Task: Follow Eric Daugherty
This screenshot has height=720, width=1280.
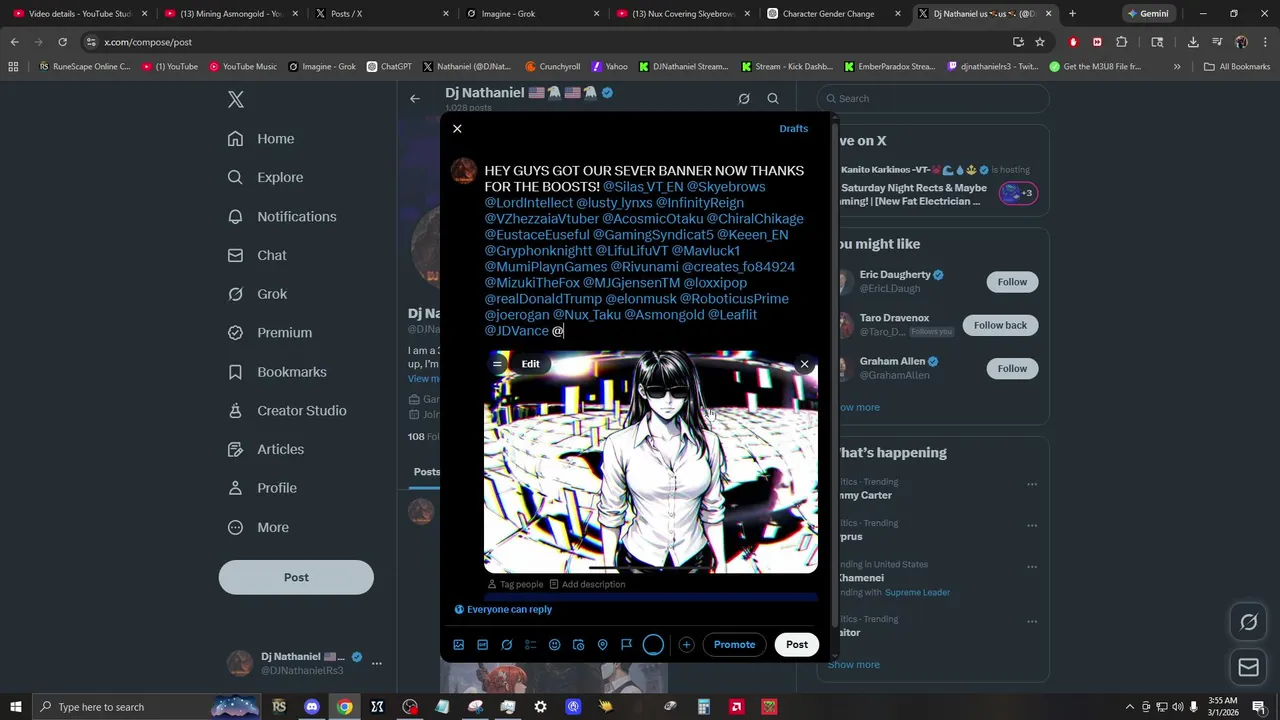Action: point(1012,282)
